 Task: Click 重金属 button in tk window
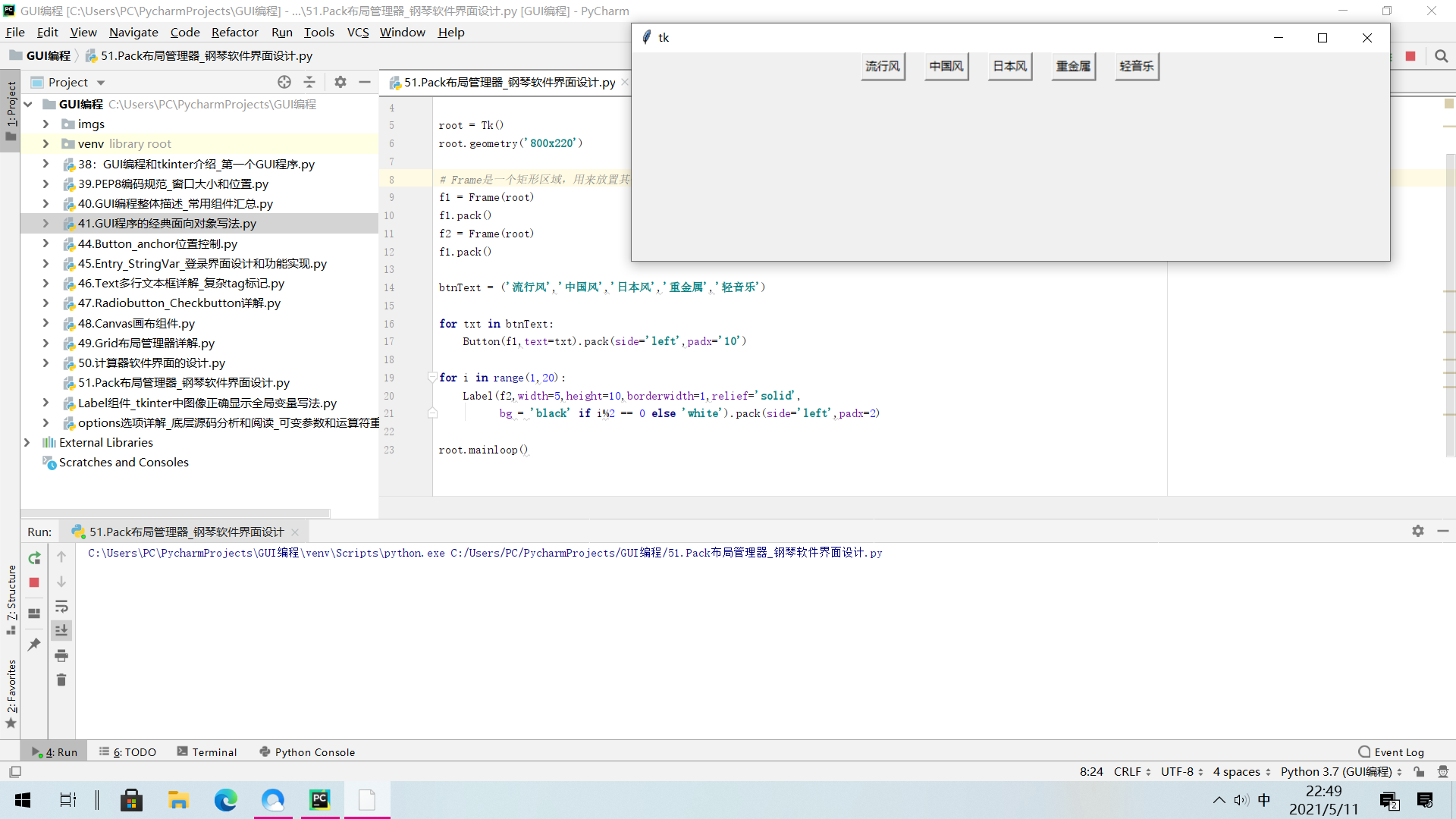click(x=1074, y=67)
